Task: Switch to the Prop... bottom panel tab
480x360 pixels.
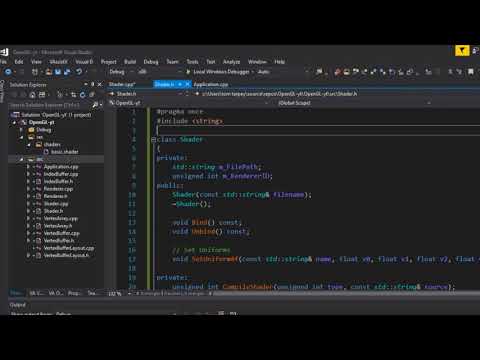Action: tap(74, 293)
